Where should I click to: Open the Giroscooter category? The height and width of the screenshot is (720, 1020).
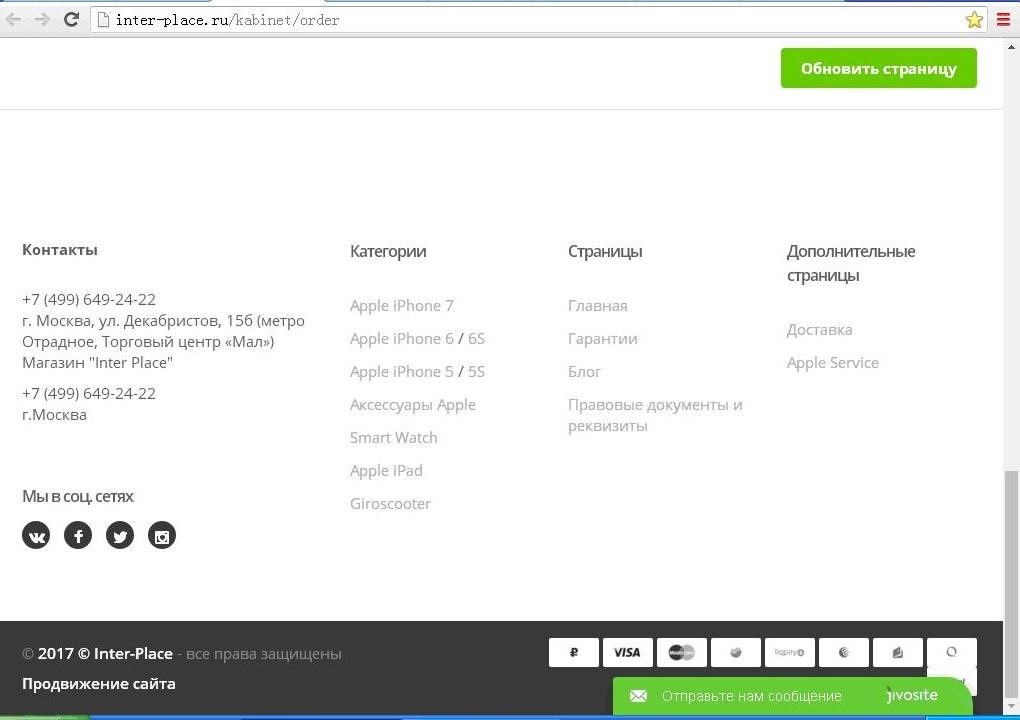(390, 504)
